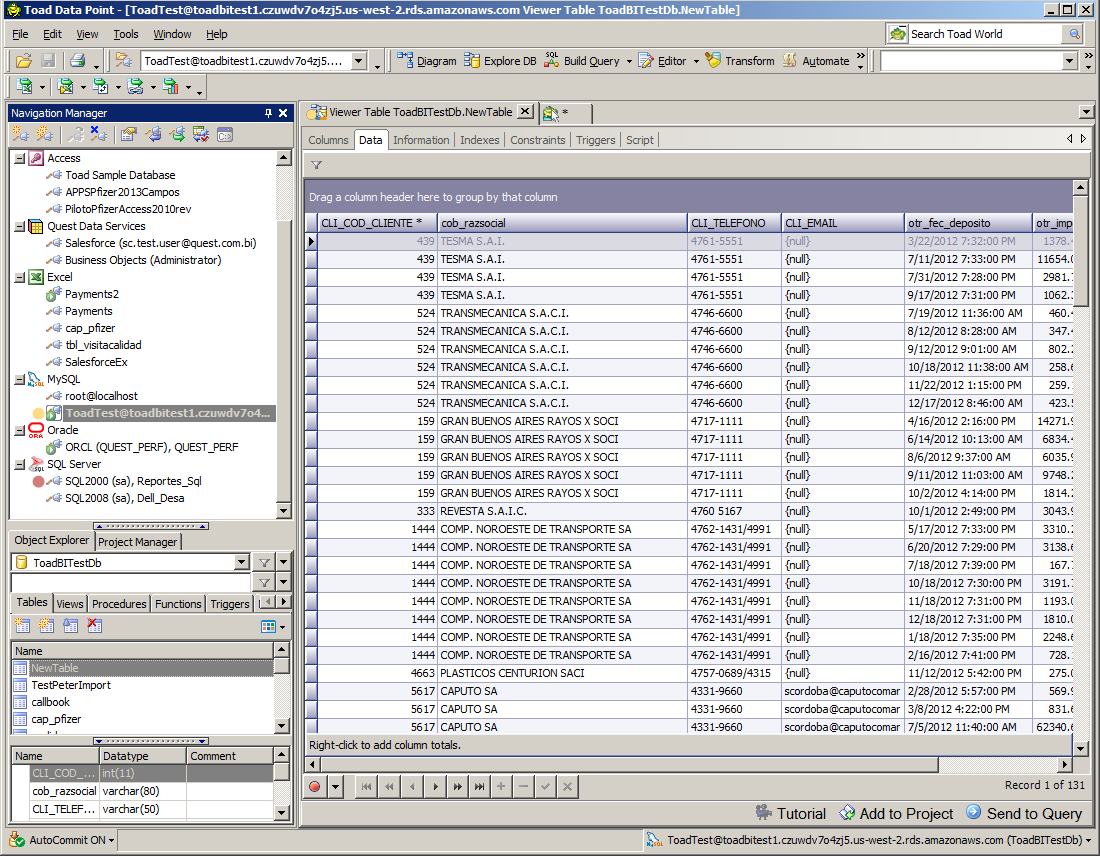Click in the Search Toad World field
Viewport: 1100px width, 856px height.
click(x=986, y=34)
